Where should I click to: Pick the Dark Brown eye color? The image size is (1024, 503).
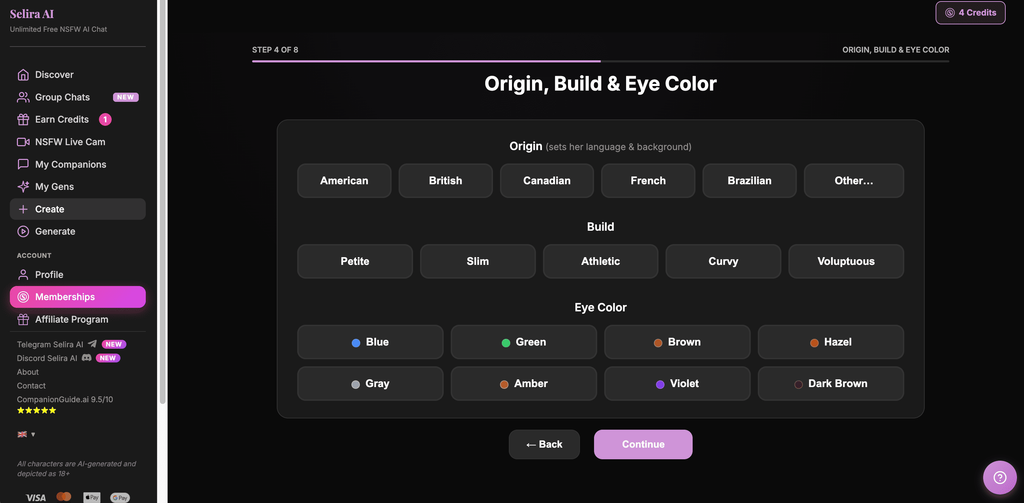tap(831, 383)
